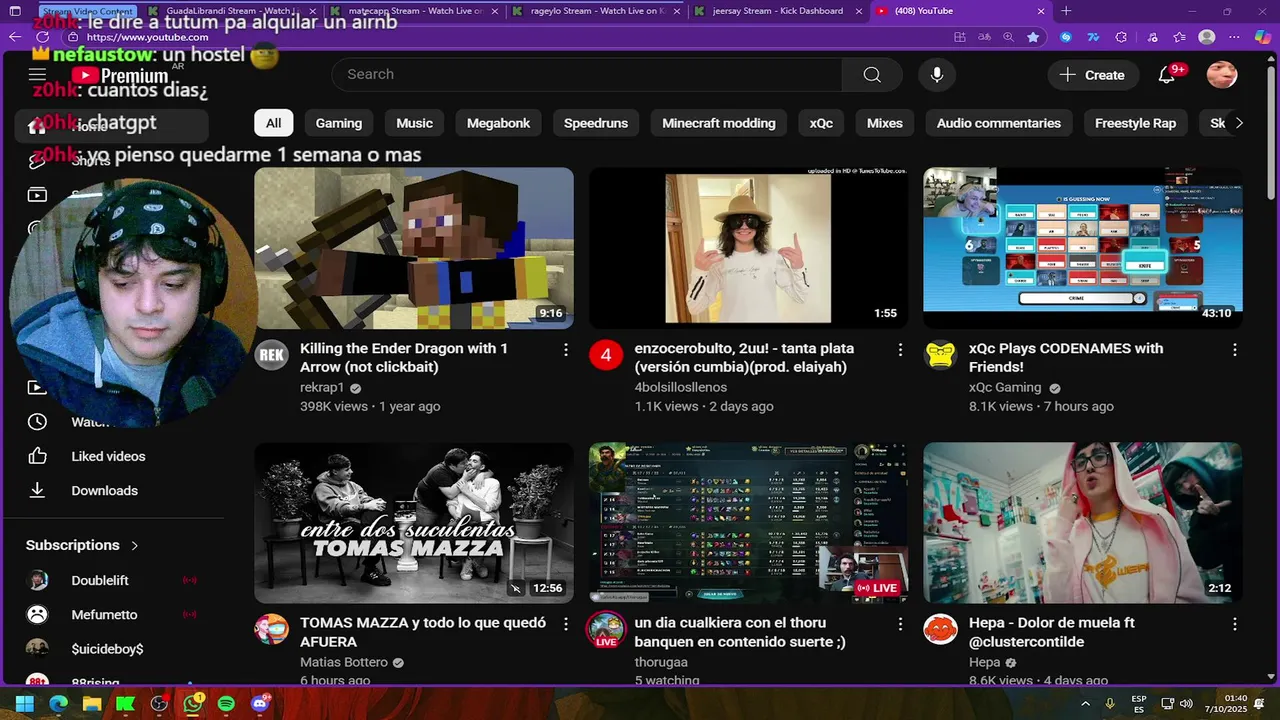Open options for thorugaa live stream
The height and width of the screenshot is (720, 1280).
(900, 624)
